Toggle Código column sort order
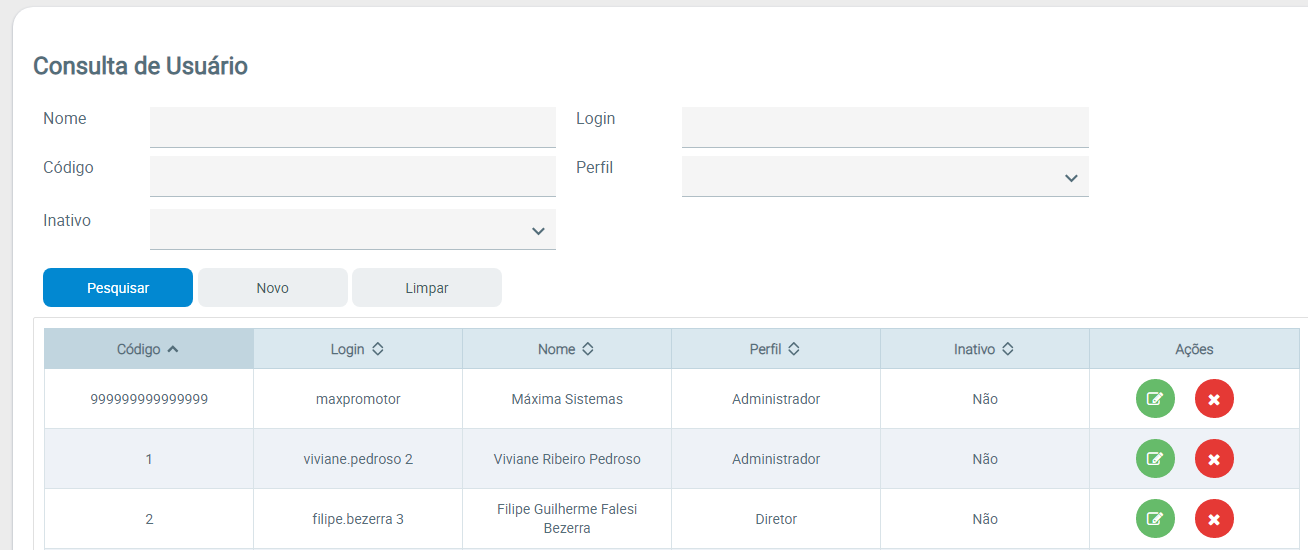Image resolution: width=1308 pixels, height=550 pixels. tap(148, 349)
